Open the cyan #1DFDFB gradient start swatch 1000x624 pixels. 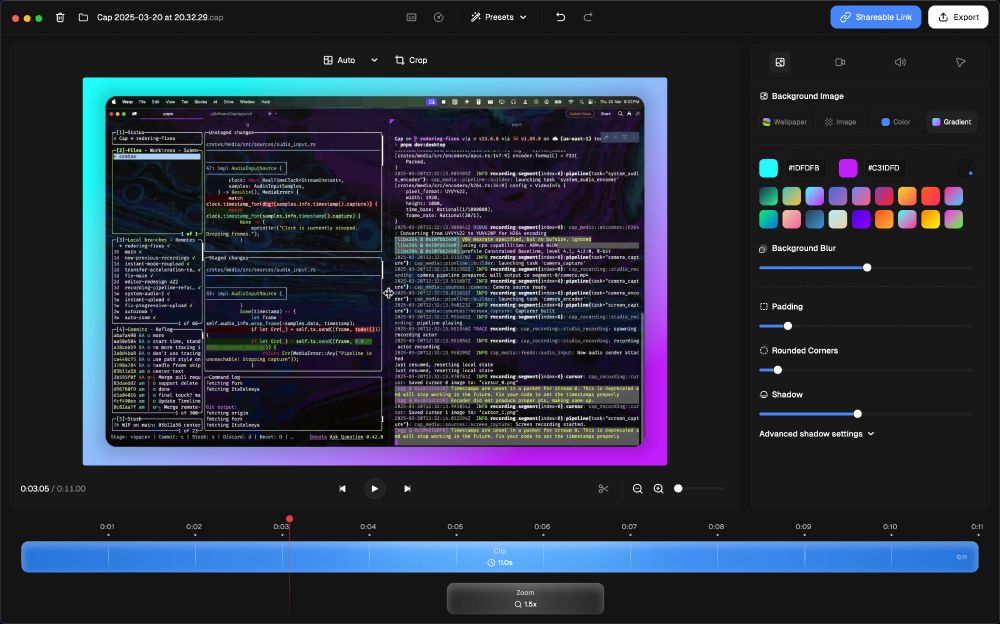pos(768,168)
